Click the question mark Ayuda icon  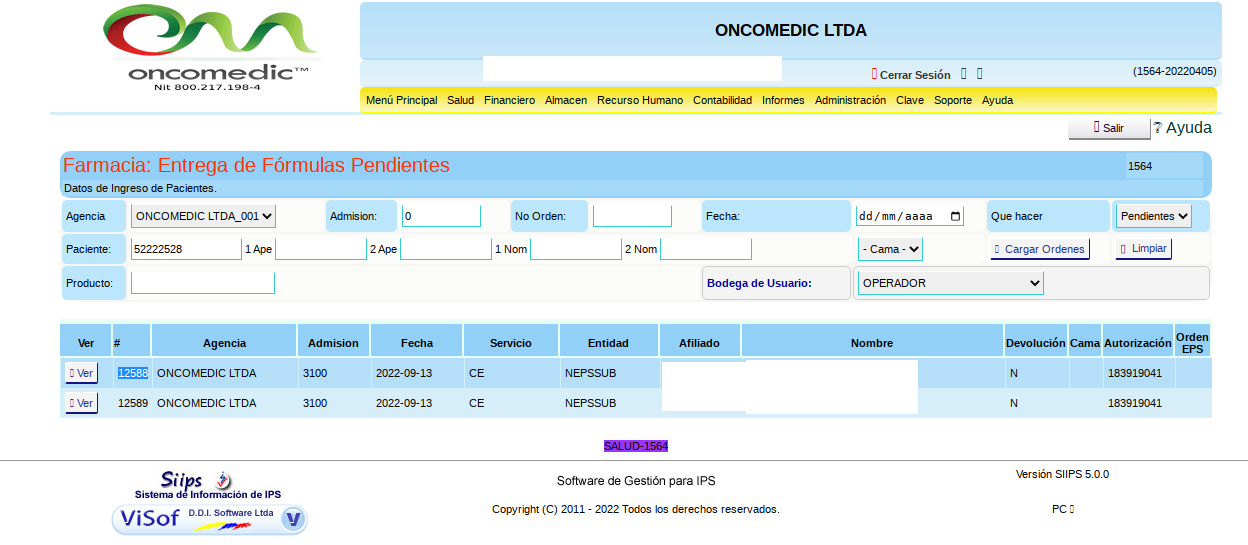[x=1158, y=128]
